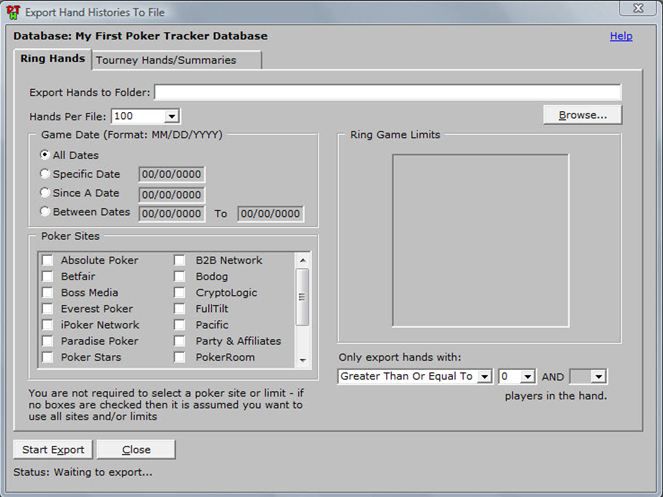Viewport: 663px width, 497px height.
Task: Enable the PokerRoom checkbox
Action: 179,357
